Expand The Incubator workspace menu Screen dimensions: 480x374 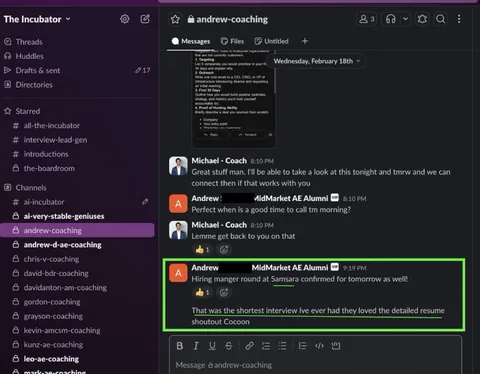pyautogui.click(x=37, y=19)
